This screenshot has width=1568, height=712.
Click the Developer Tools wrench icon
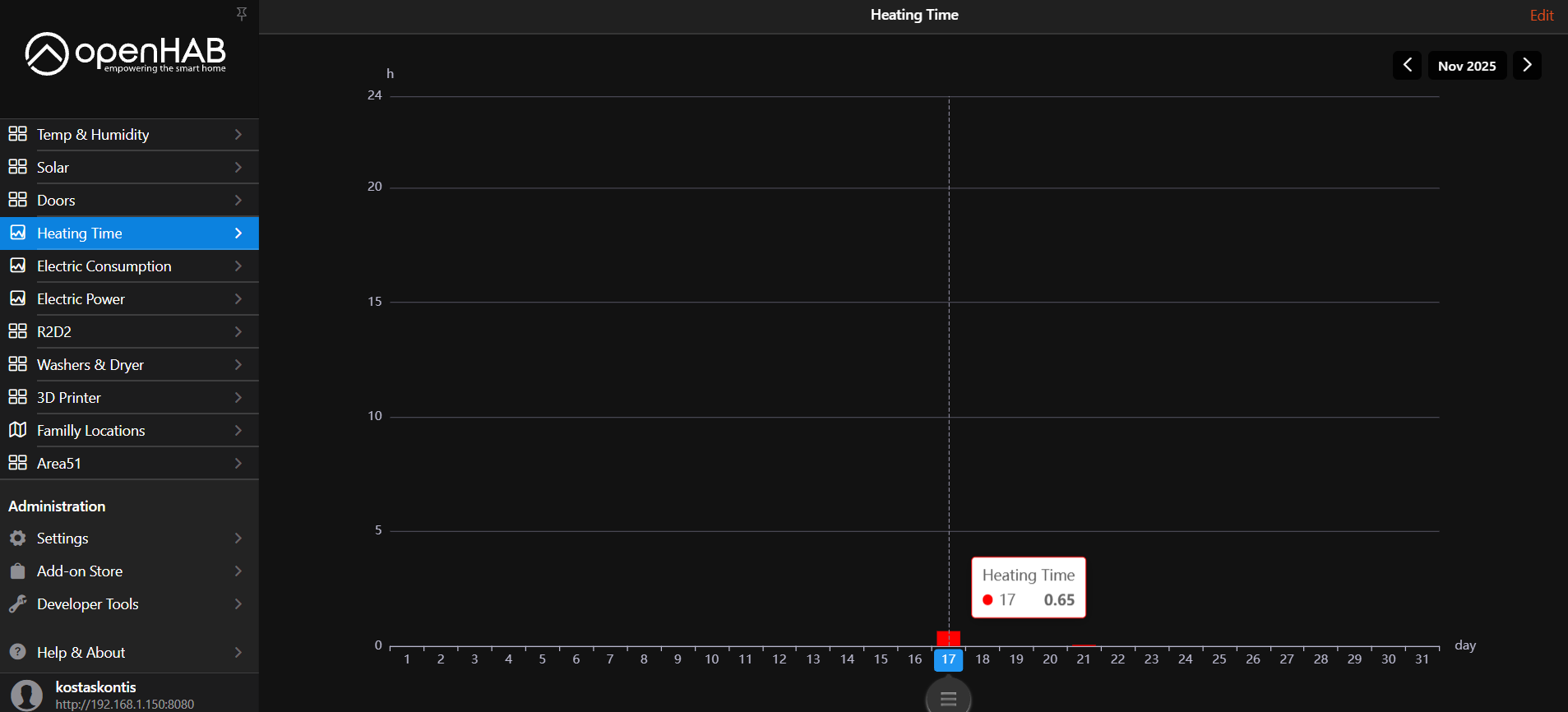(x=17, y=603)
